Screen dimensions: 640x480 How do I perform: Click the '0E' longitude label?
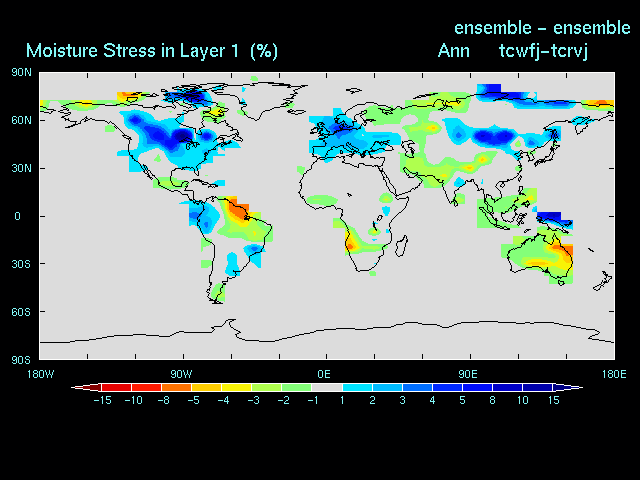coord(324,374)
